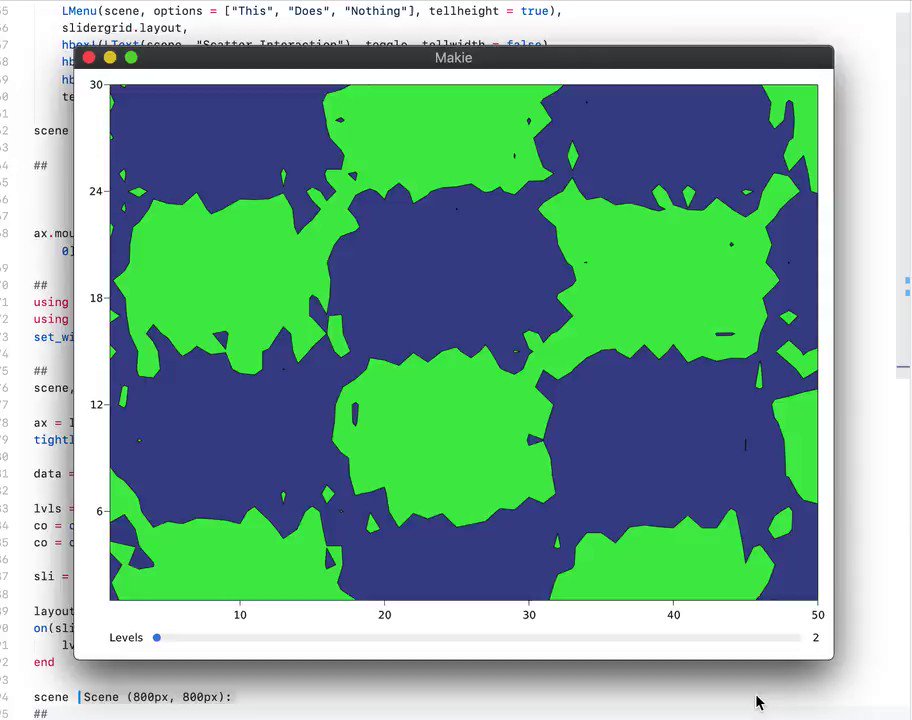The image size is (912, 720).
Task: Click the "data =" line in the editor
Action: tap(52, 473)
